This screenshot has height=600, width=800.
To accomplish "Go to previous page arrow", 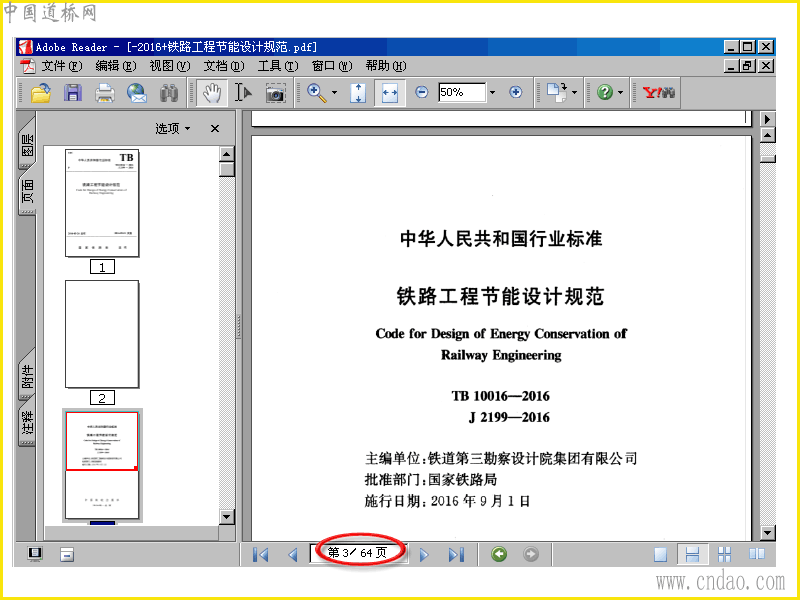I will click(x=293, y=554).
